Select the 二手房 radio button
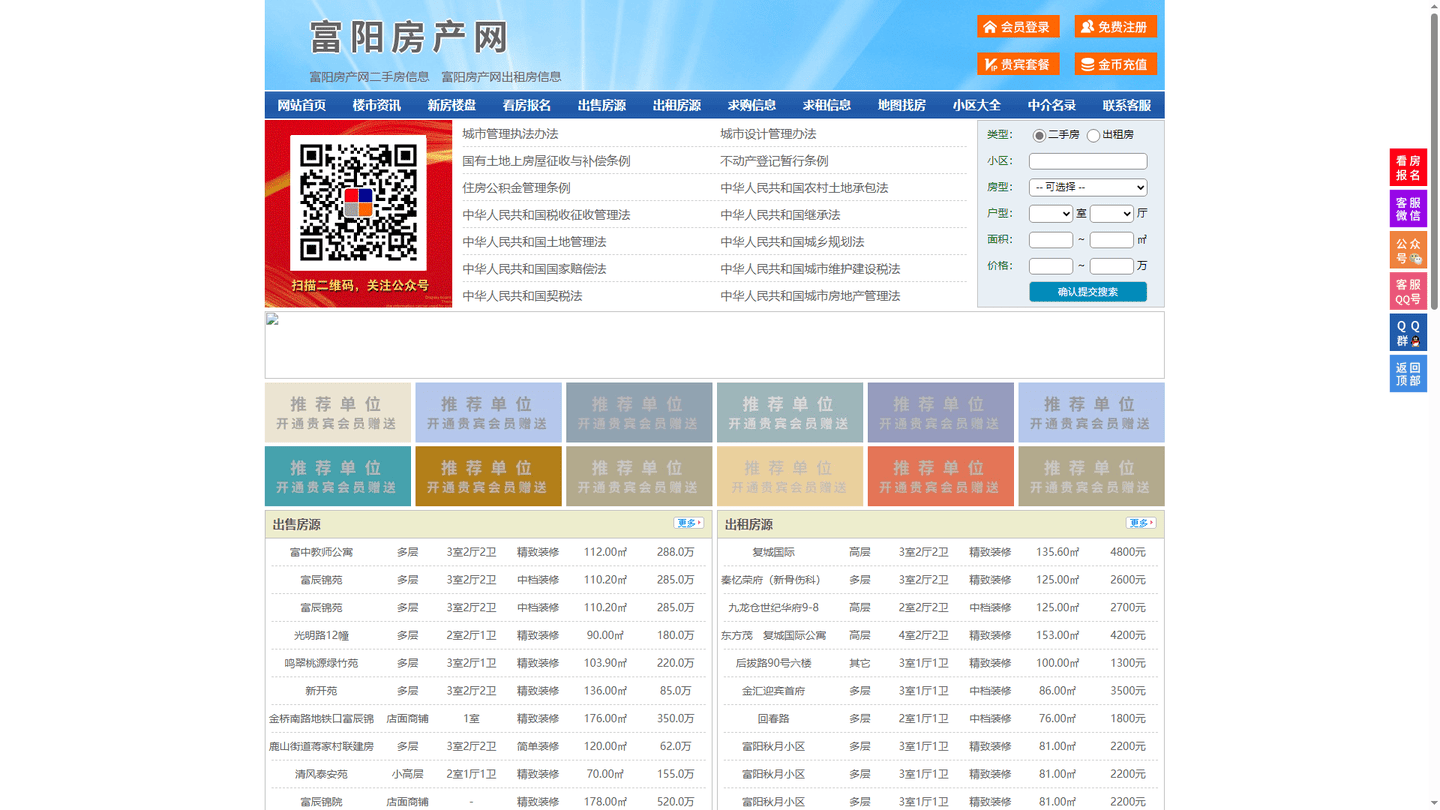 pos(1039,135)
